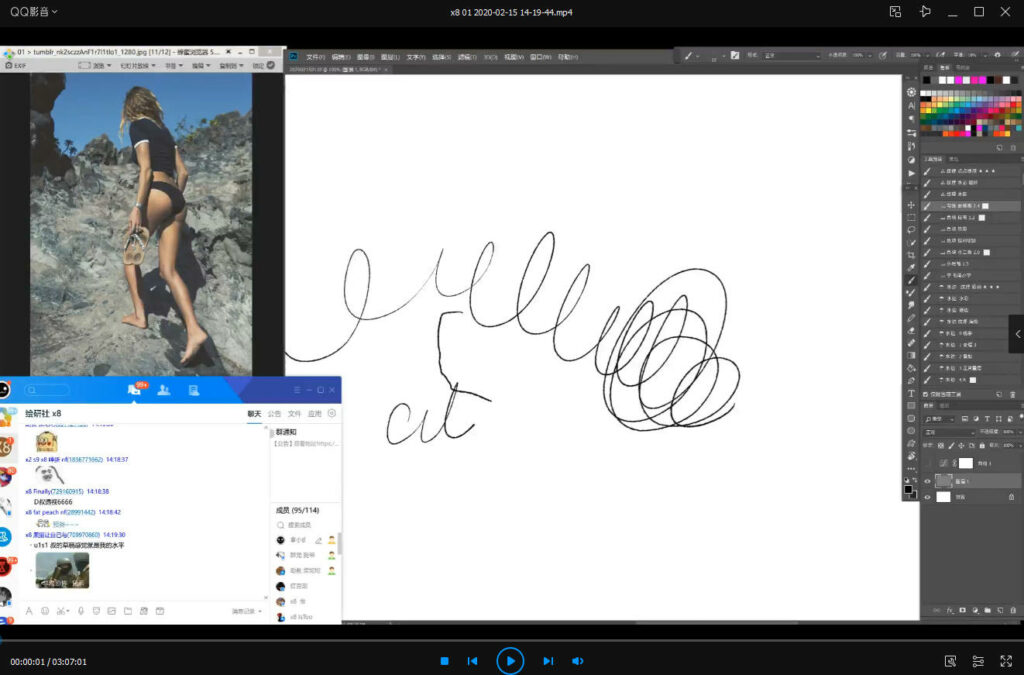
Task: Expand the playlist side panel arrow
Action: tap(1016, 334)
